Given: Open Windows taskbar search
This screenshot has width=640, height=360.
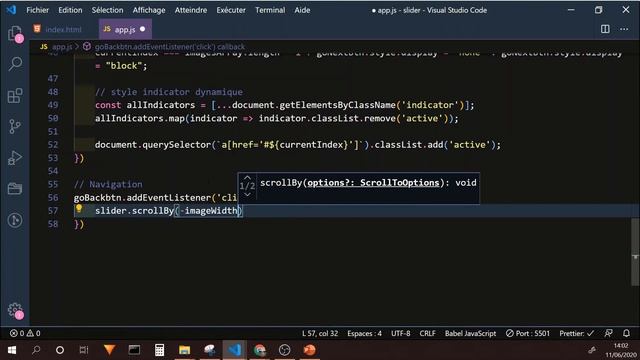Looking at the screenshot, I should click(36, 350).
